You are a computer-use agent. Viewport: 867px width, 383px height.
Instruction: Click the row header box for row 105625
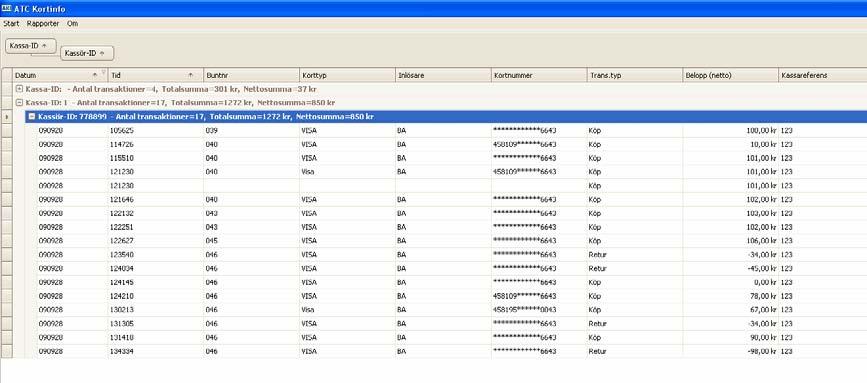pos(6,130)
